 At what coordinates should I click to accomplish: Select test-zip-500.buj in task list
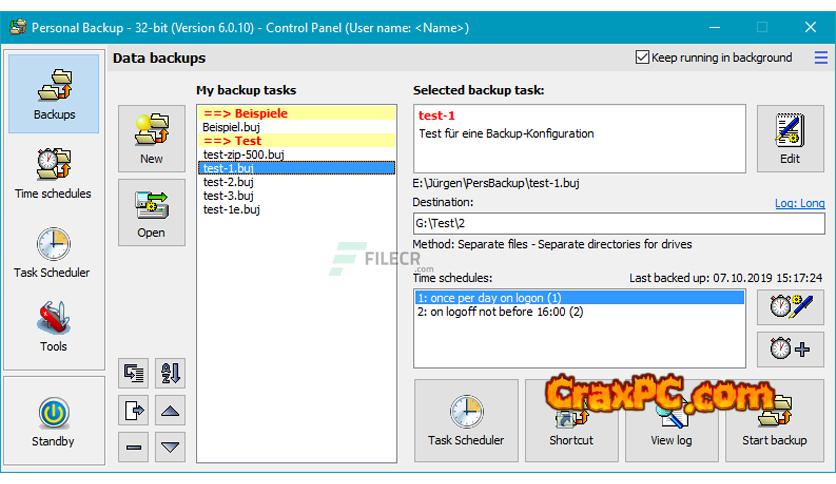click(x=296, y=155)
